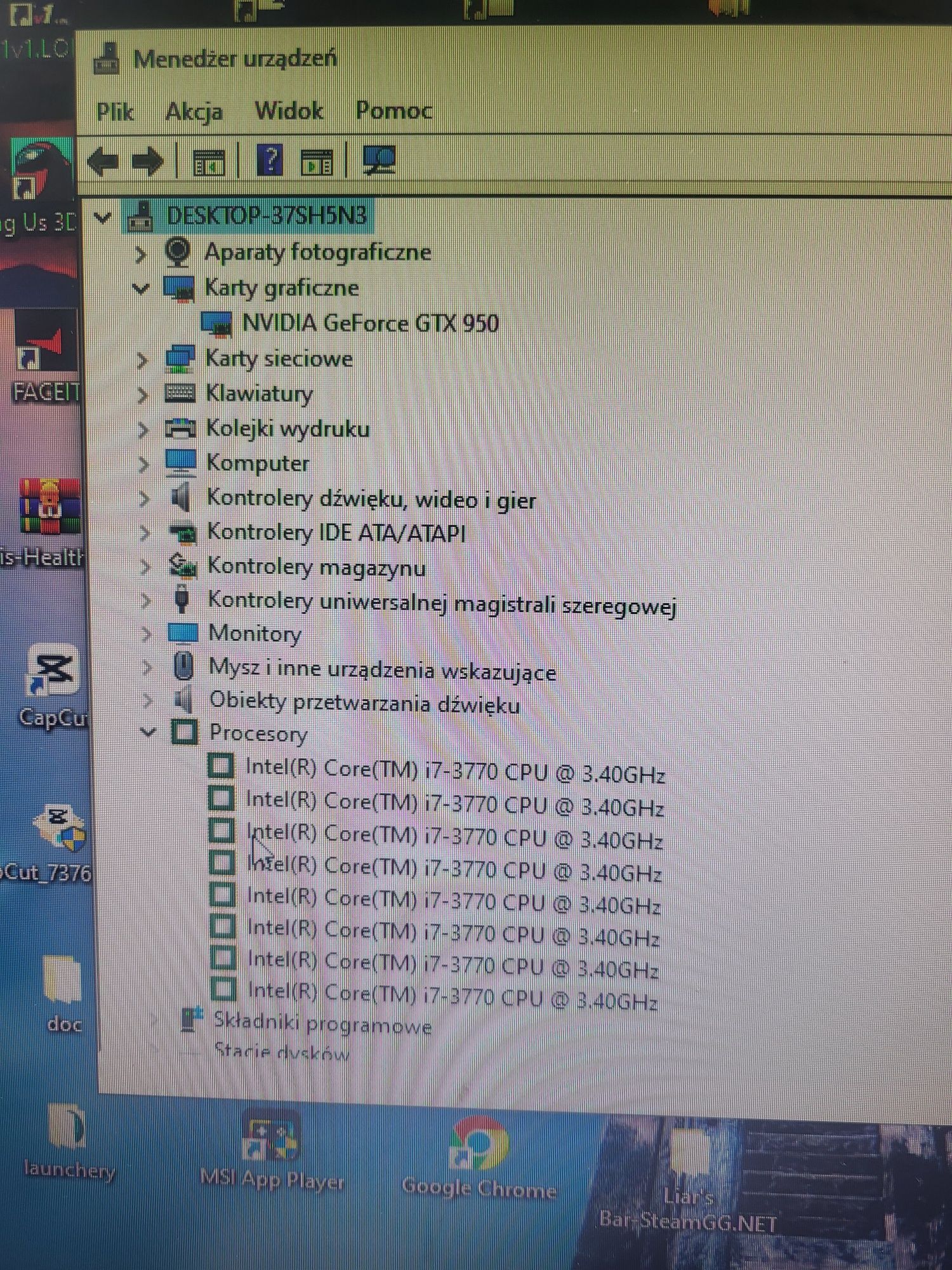Open the Plik menu
952x1270 pixels.
[115, 112]
